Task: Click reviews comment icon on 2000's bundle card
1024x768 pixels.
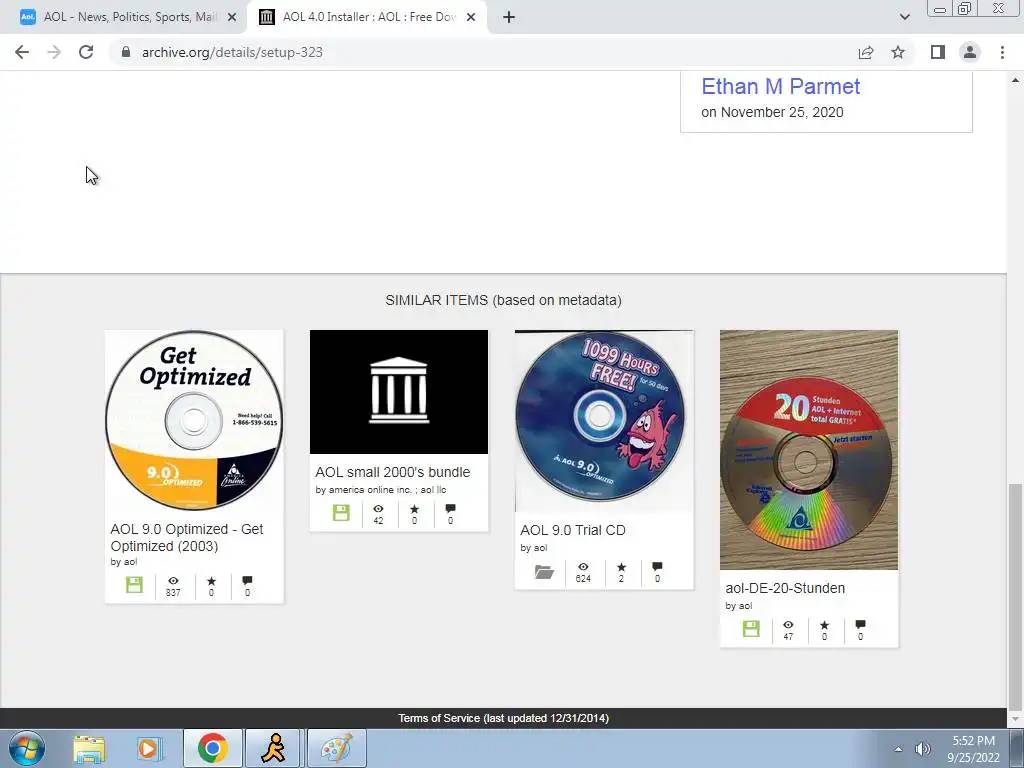Action: [x=450, y=509]
